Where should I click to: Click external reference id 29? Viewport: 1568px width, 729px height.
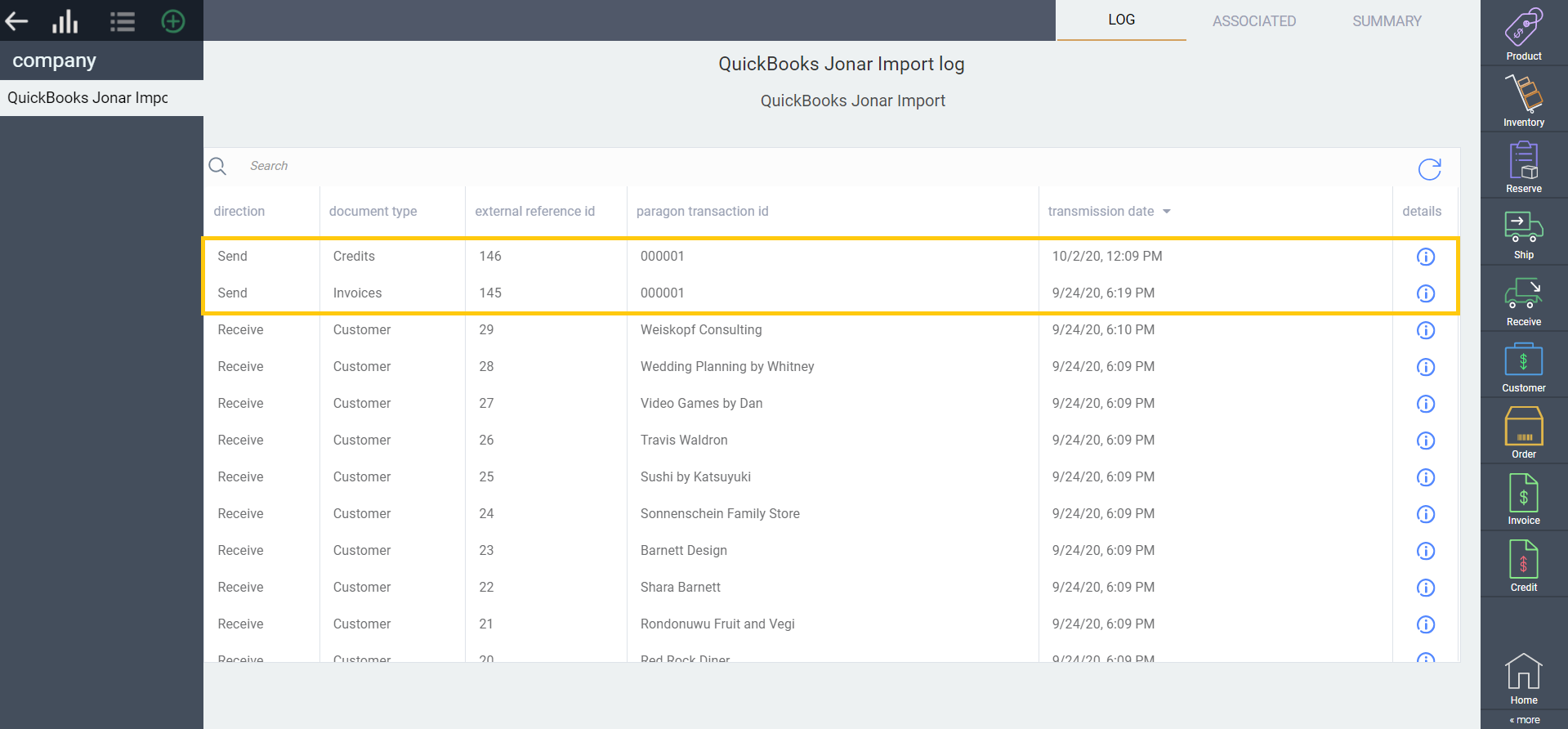(x=486, y=329)
